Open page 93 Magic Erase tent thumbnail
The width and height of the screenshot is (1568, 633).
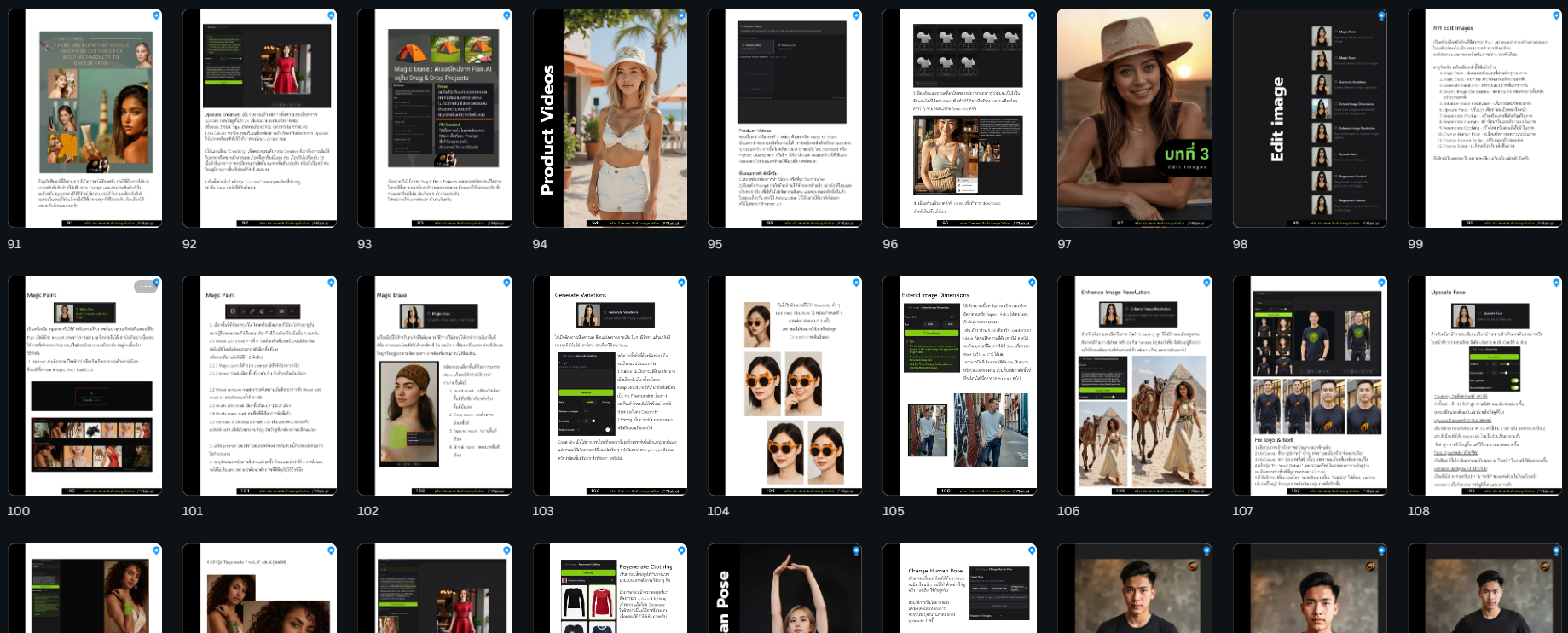(x=435, y=119)
